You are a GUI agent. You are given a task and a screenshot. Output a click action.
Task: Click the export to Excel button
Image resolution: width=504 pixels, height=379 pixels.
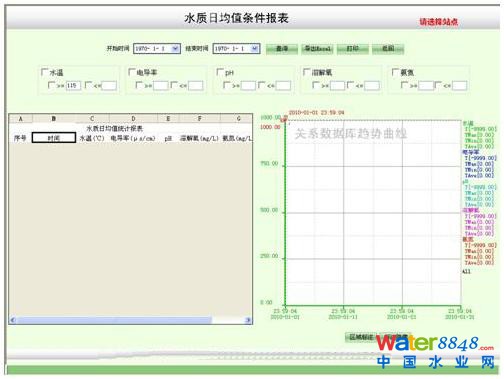coord(317,49)
